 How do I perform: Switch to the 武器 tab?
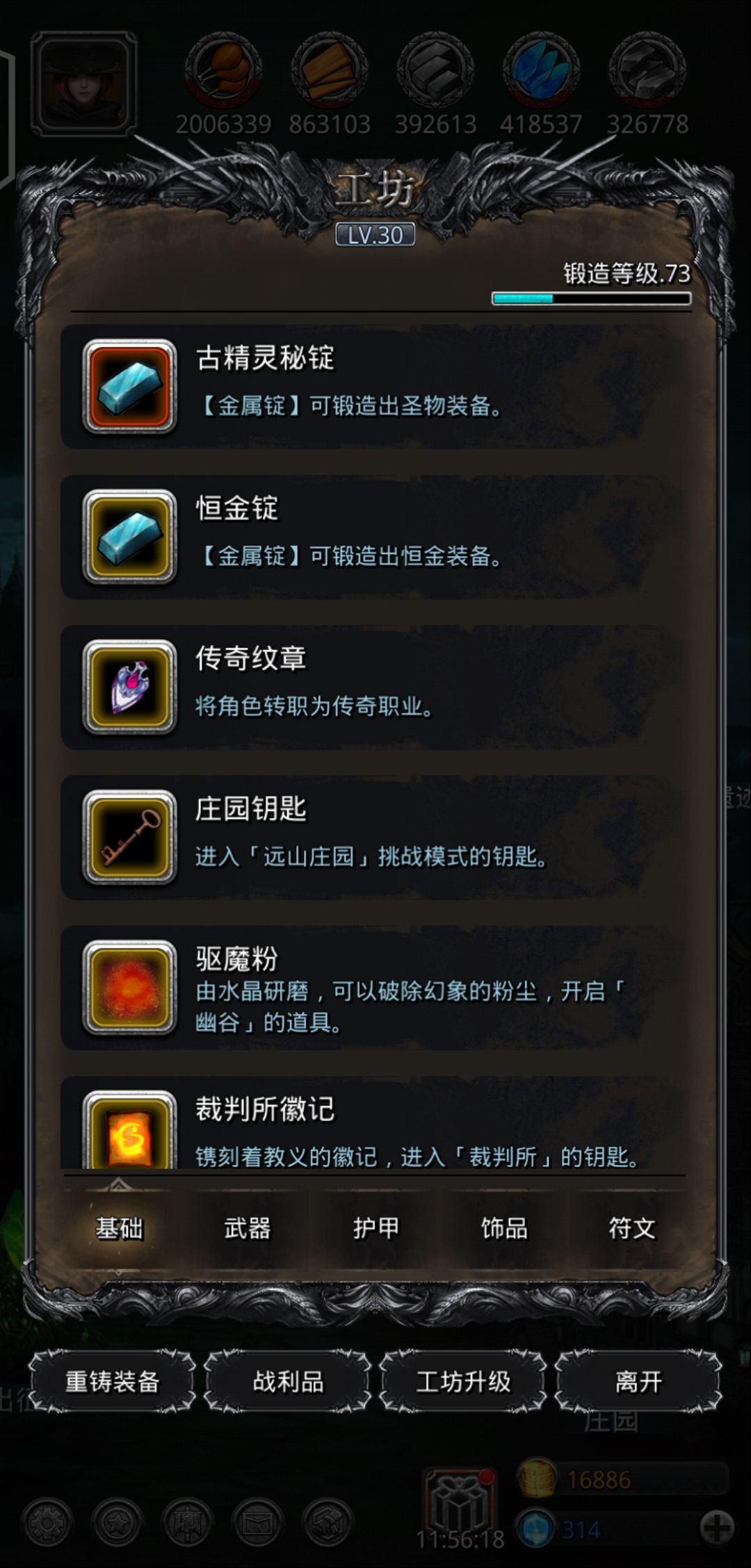[248, 1229]
